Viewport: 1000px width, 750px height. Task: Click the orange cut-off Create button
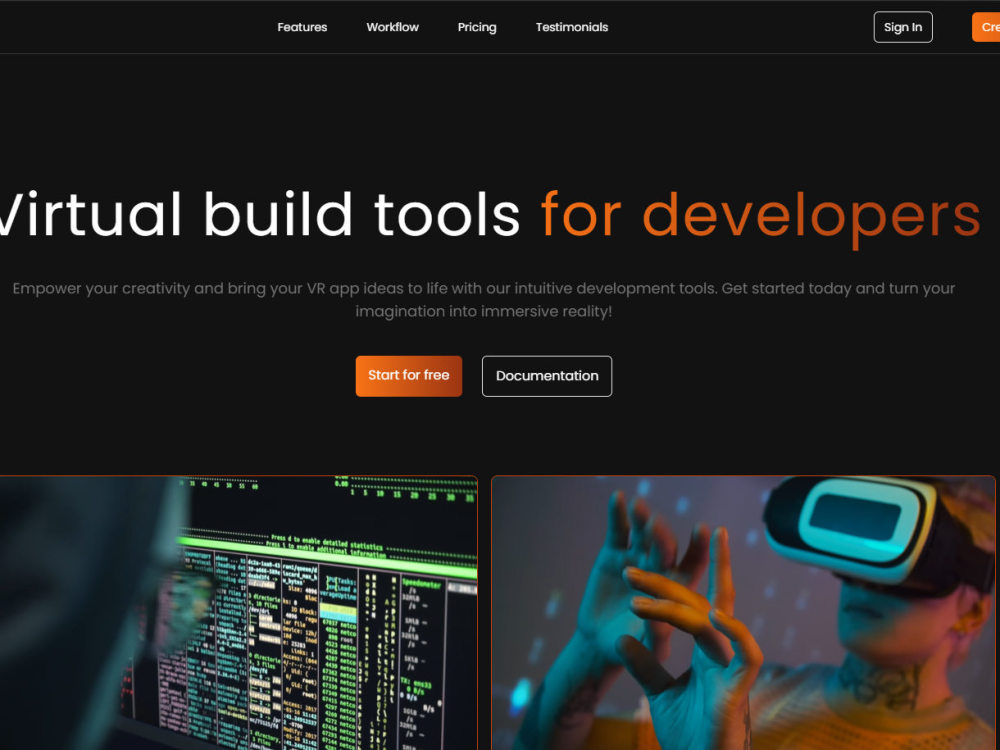pos(986,27)
